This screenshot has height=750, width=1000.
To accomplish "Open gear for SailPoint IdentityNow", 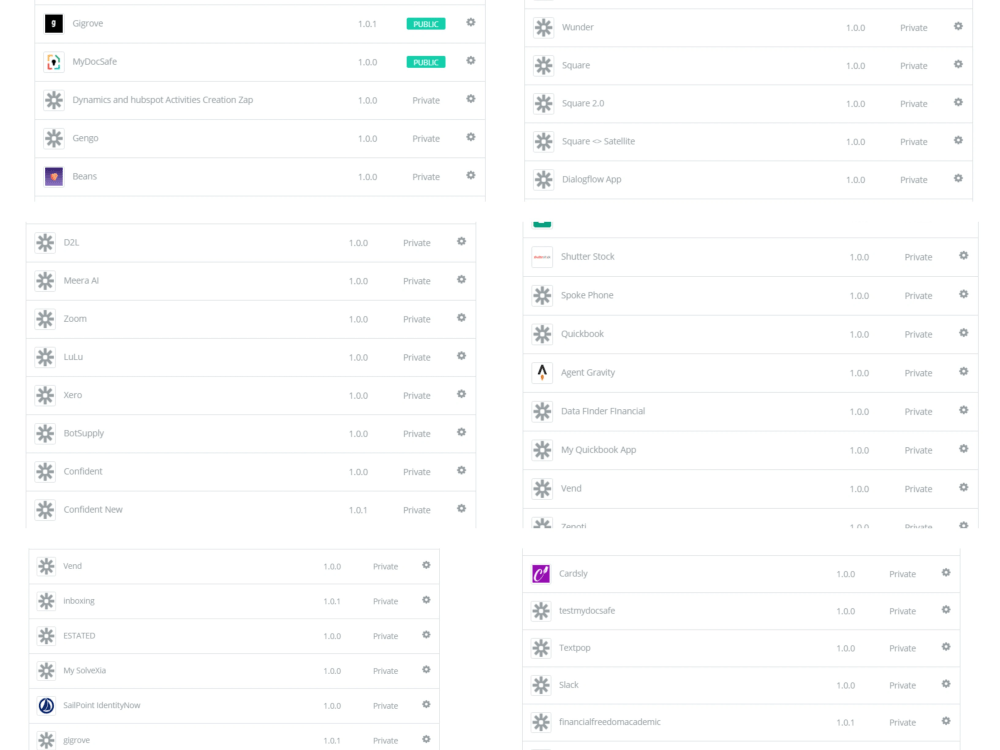I will coord(426,705).
